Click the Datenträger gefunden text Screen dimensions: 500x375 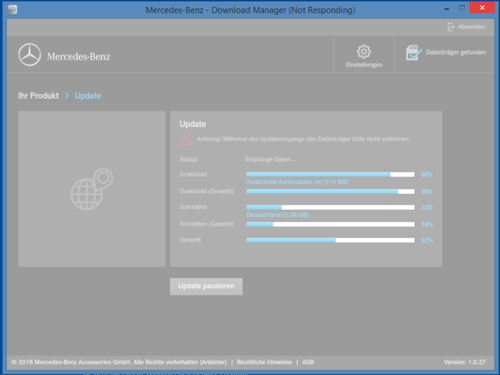pos(456,52)
